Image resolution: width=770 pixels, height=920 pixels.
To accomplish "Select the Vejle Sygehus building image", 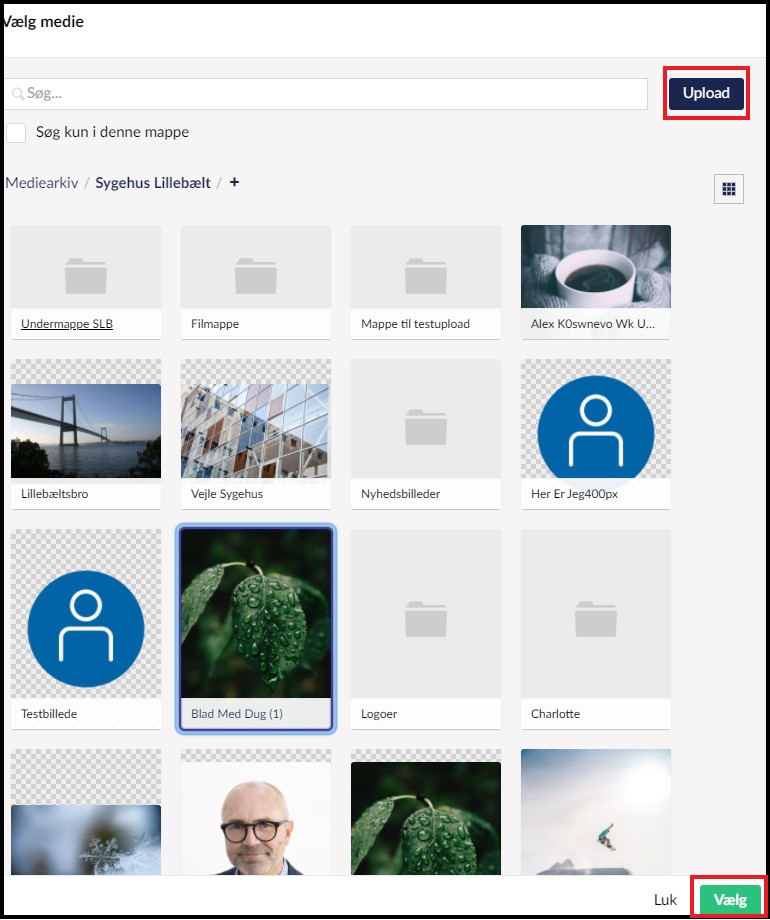I will 256,431.
